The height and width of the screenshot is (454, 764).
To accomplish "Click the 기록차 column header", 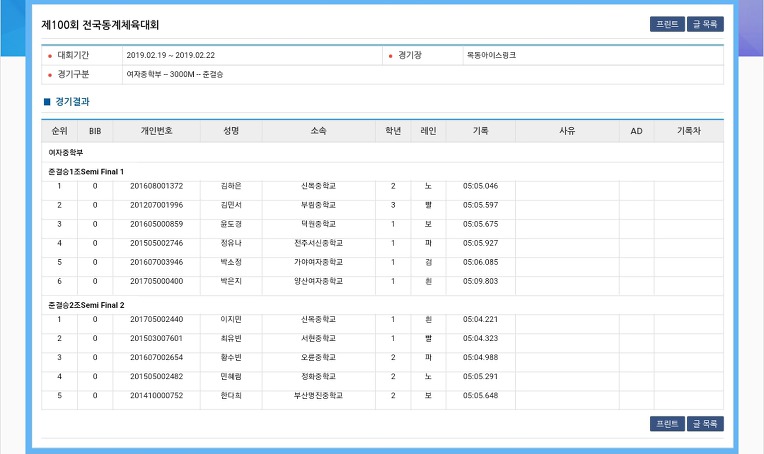I will 688,131.
